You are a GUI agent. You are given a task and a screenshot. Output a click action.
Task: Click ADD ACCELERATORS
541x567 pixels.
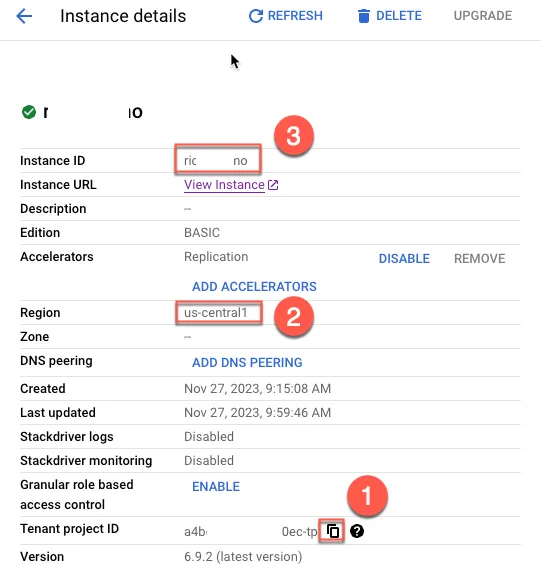pyautogui.click(x=254, y=286)
